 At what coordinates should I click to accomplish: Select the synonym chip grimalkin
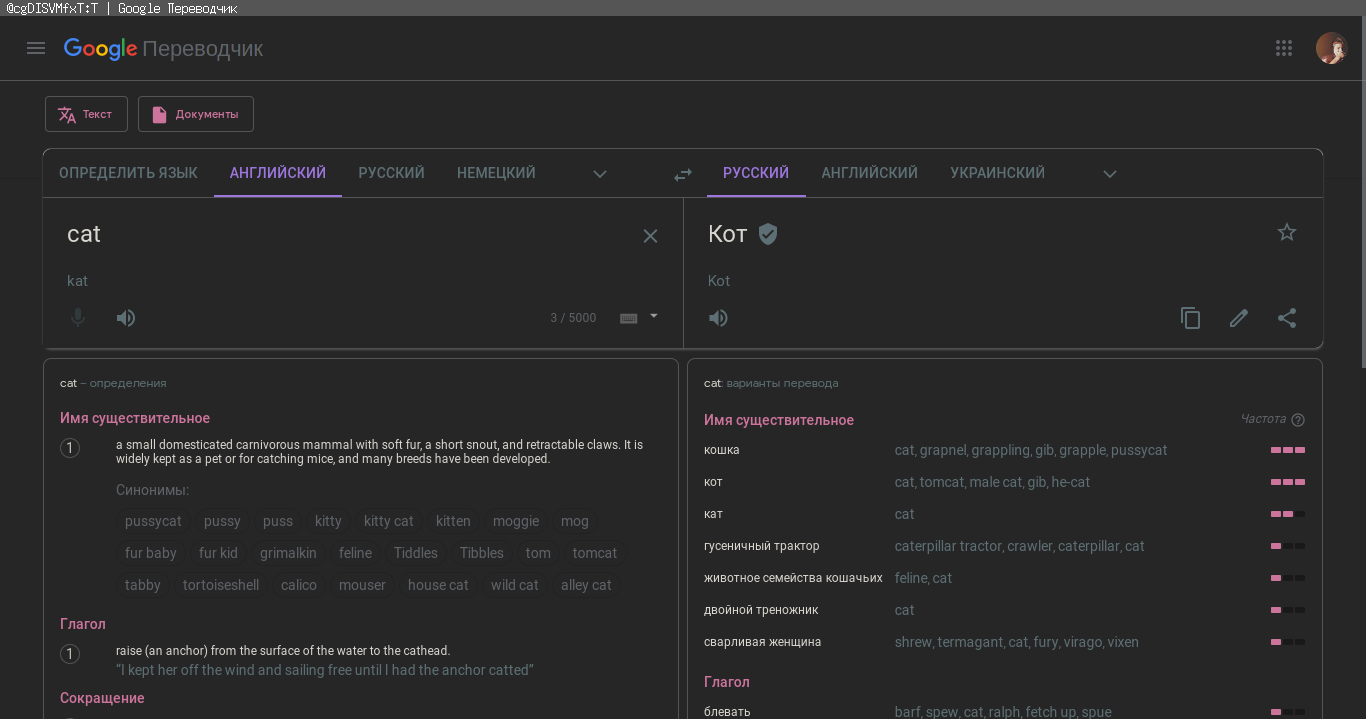point(288,553)
